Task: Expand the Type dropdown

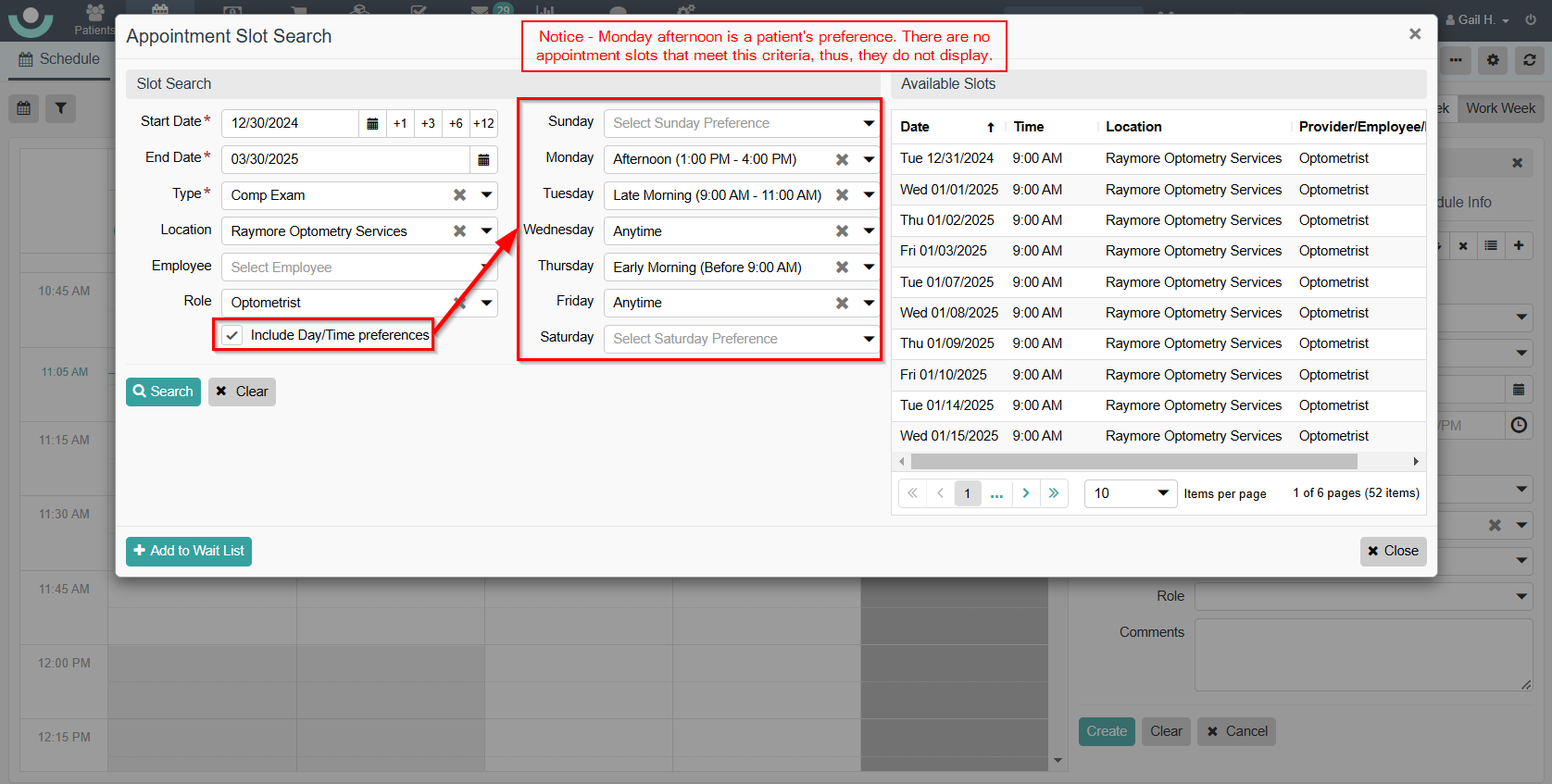Action: coord(486,195)
